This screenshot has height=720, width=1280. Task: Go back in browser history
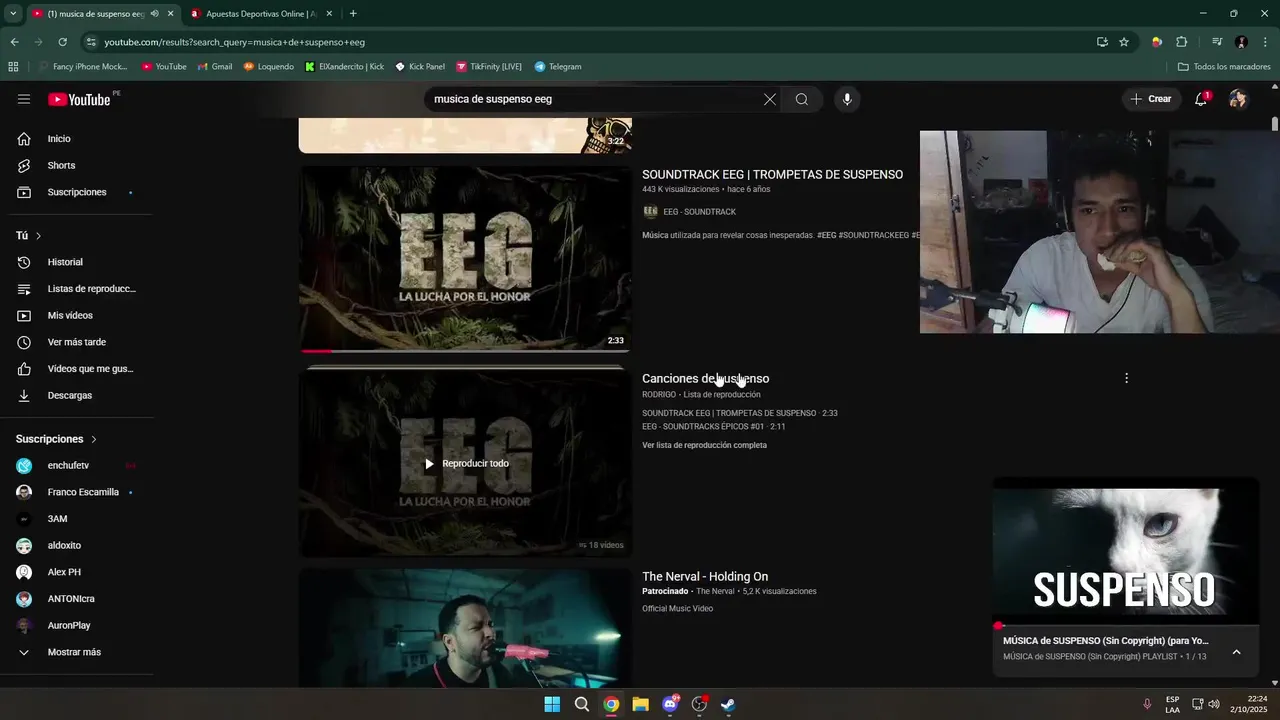pos(14,42)
